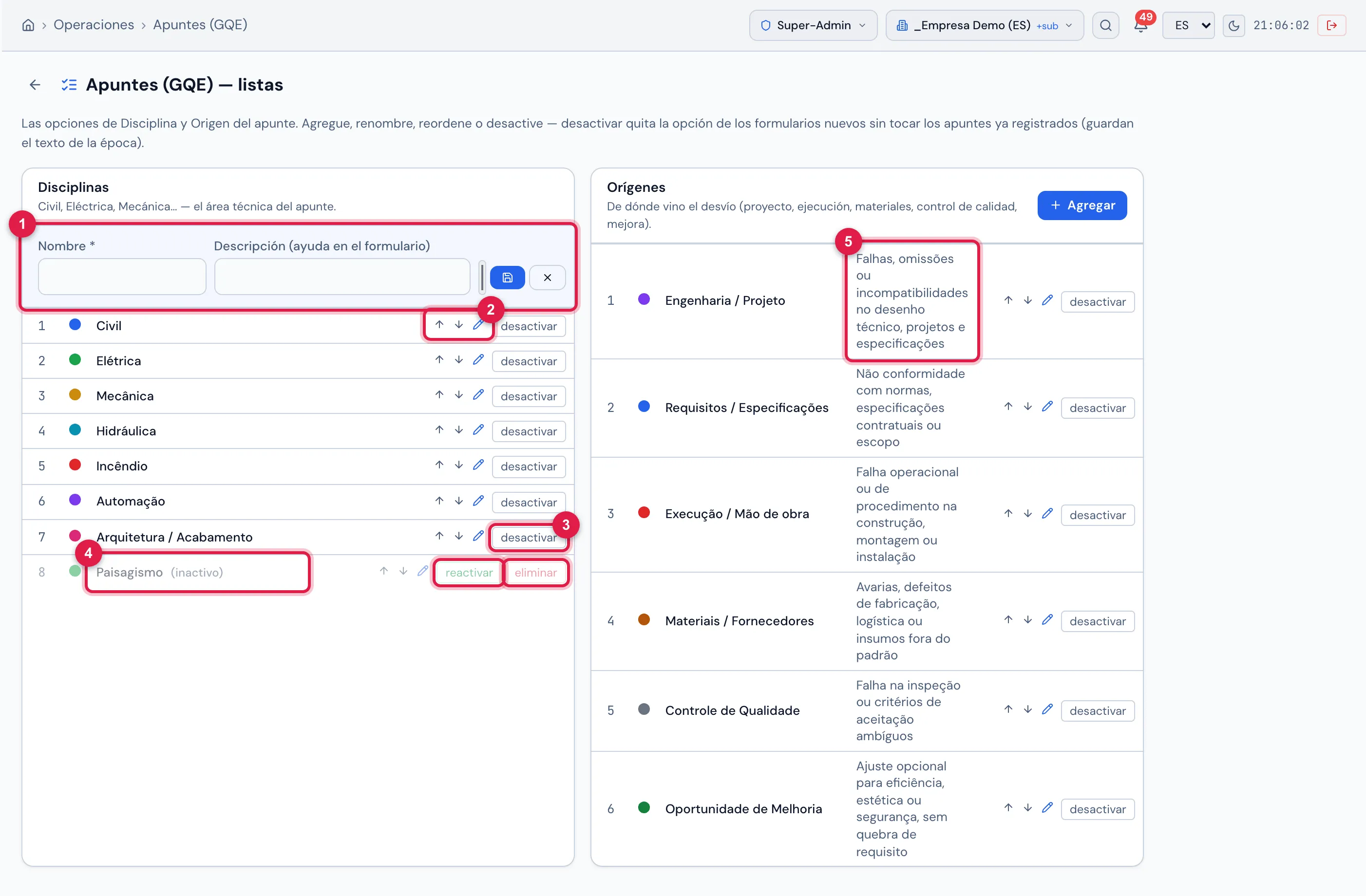Move Execução / Mão de obra origin up
The height and width of the screenshot is (896, 1366).
tap(1008, 513)
